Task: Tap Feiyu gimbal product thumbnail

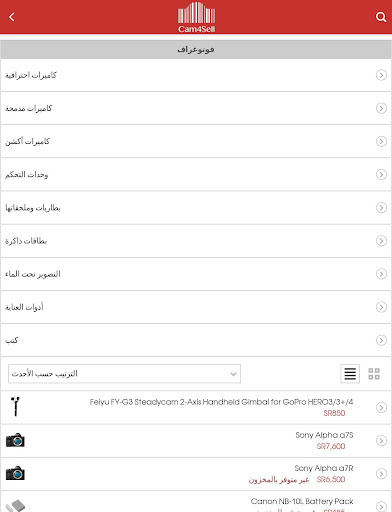Action: point(15,406)
